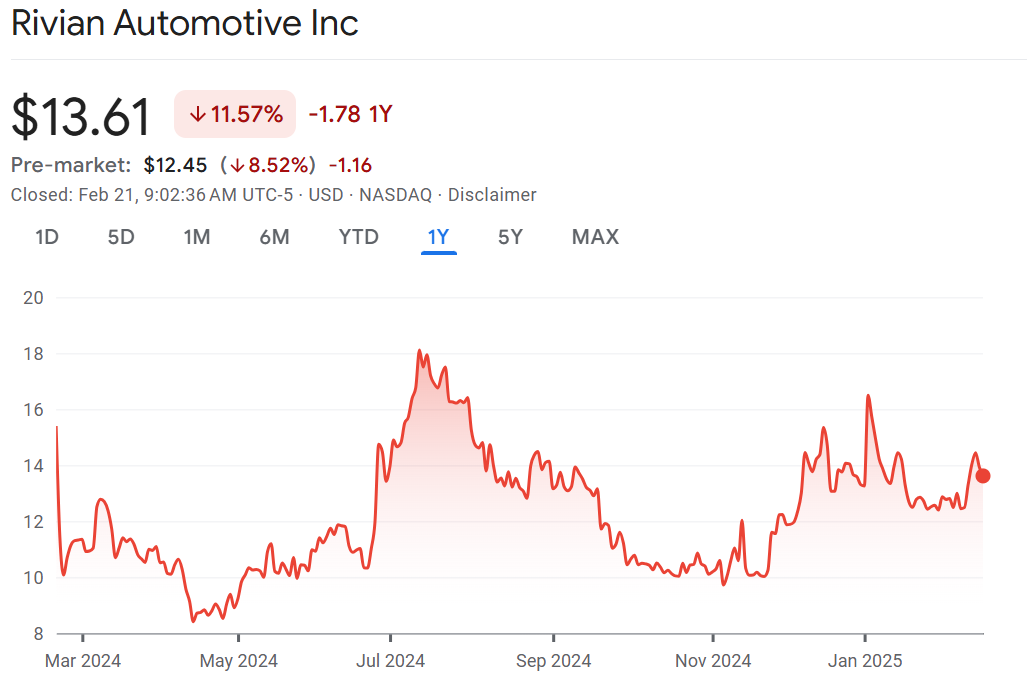This screenshot has height=682, width=1027.
Task: Switch to the 1D time range
Action: 46,237
